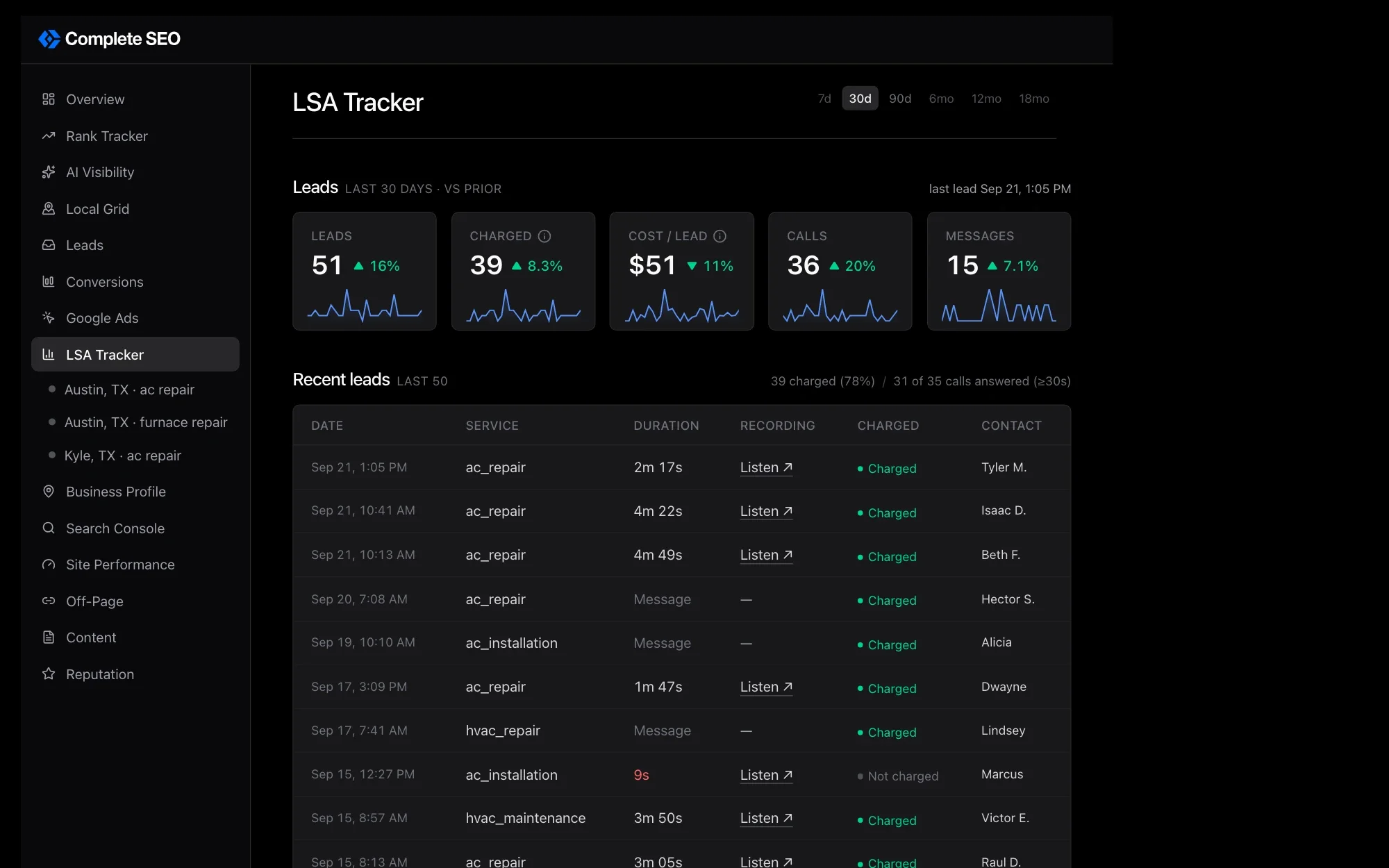This screenshot has width=1389, height=868.
Task: Select the 30d time range
Action: pos(860,99)
